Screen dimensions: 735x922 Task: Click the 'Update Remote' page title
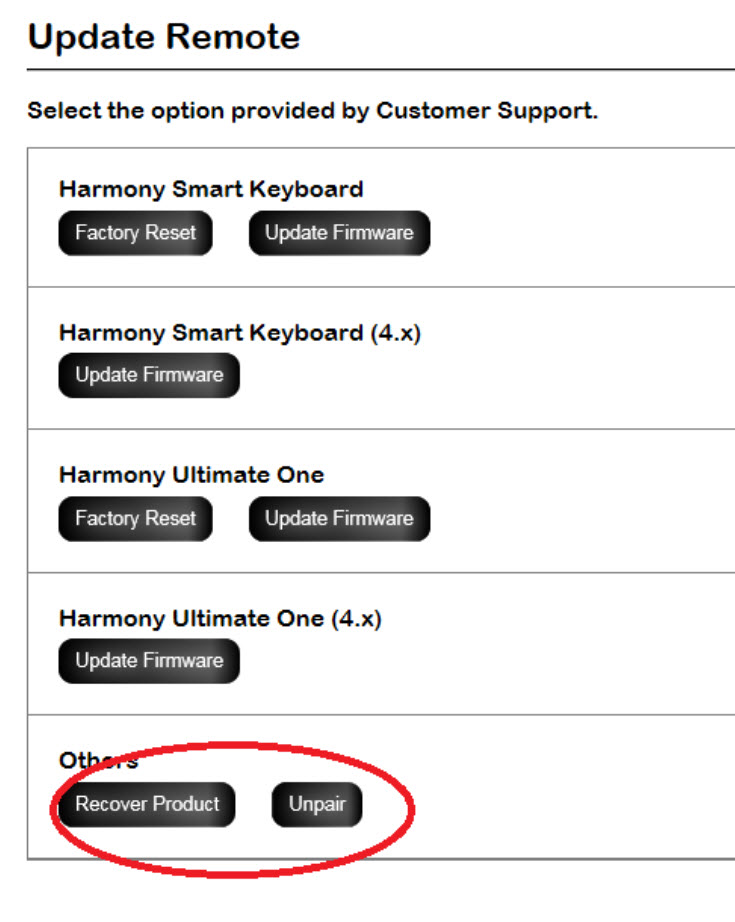[164, 38]
